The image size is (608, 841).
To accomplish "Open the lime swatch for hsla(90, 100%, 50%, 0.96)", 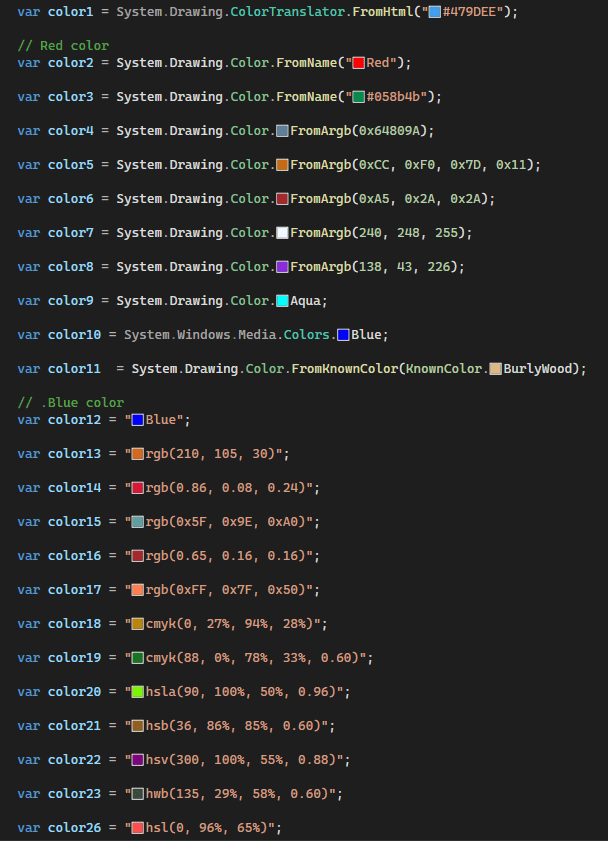I will point(138,692).
